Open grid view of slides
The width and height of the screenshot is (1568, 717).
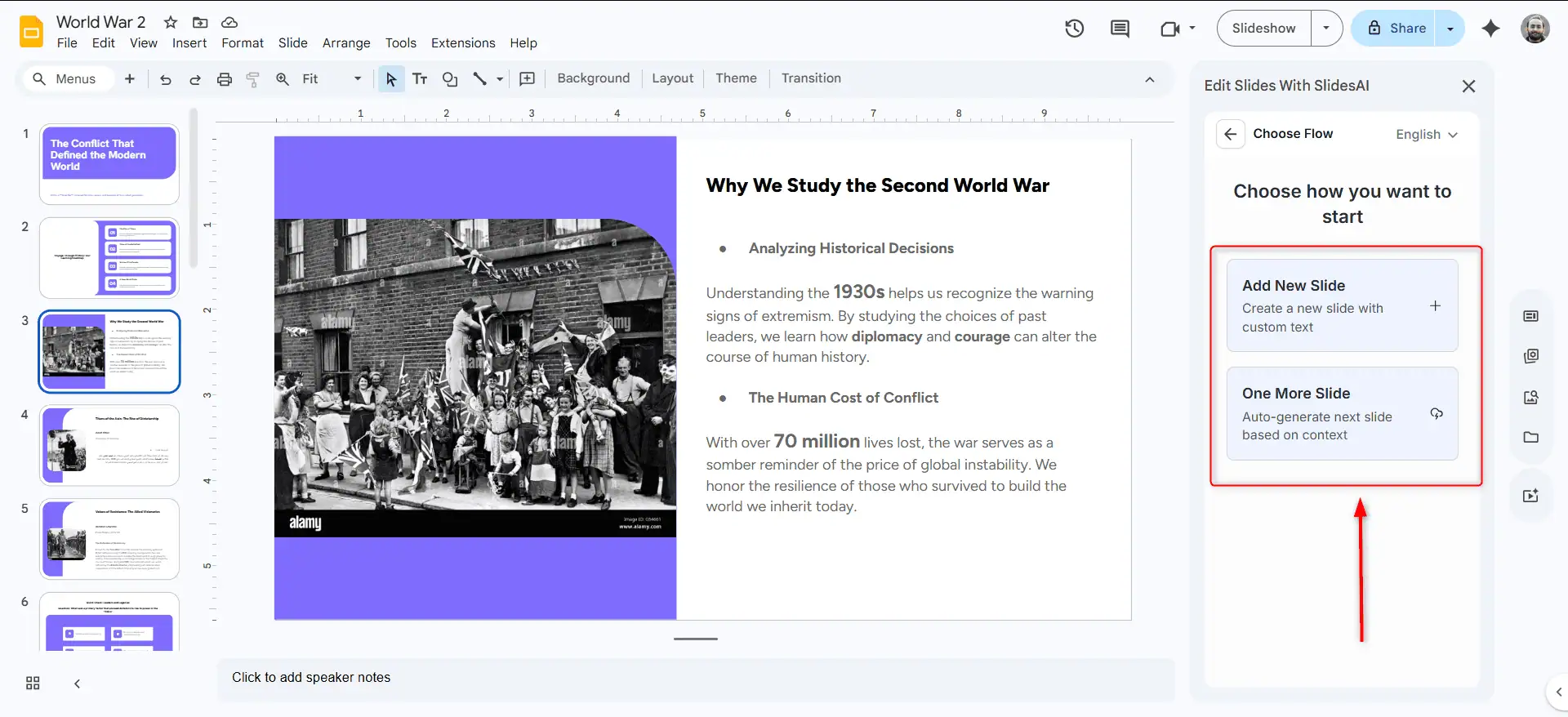pyautogui.click(x=33, y=683)
